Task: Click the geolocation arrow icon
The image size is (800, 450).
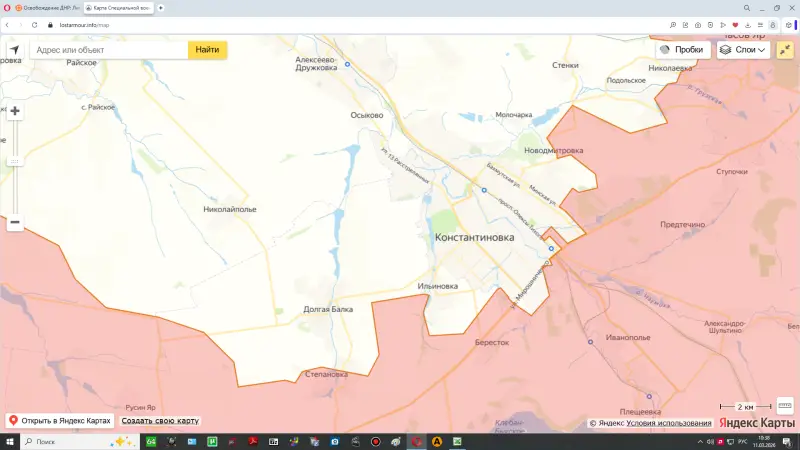Action: pos(15,49)
